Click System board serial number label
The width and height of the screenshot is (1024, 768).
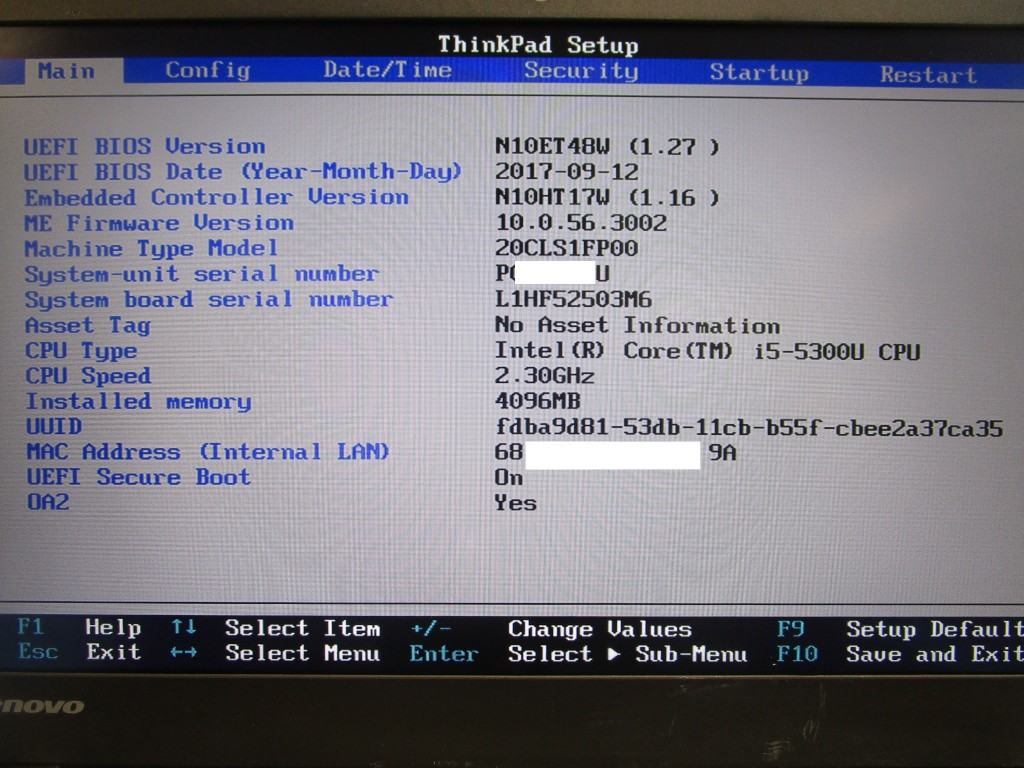209,300
